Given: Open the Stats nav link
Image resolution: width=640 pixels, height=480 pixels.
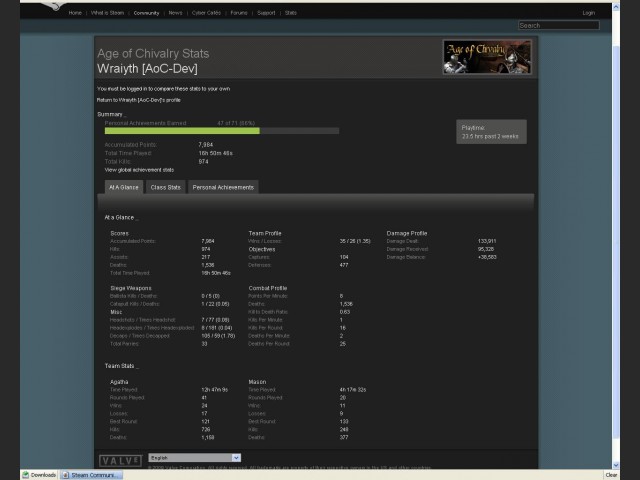Looking at the screenshot, I should coord(291,13).
